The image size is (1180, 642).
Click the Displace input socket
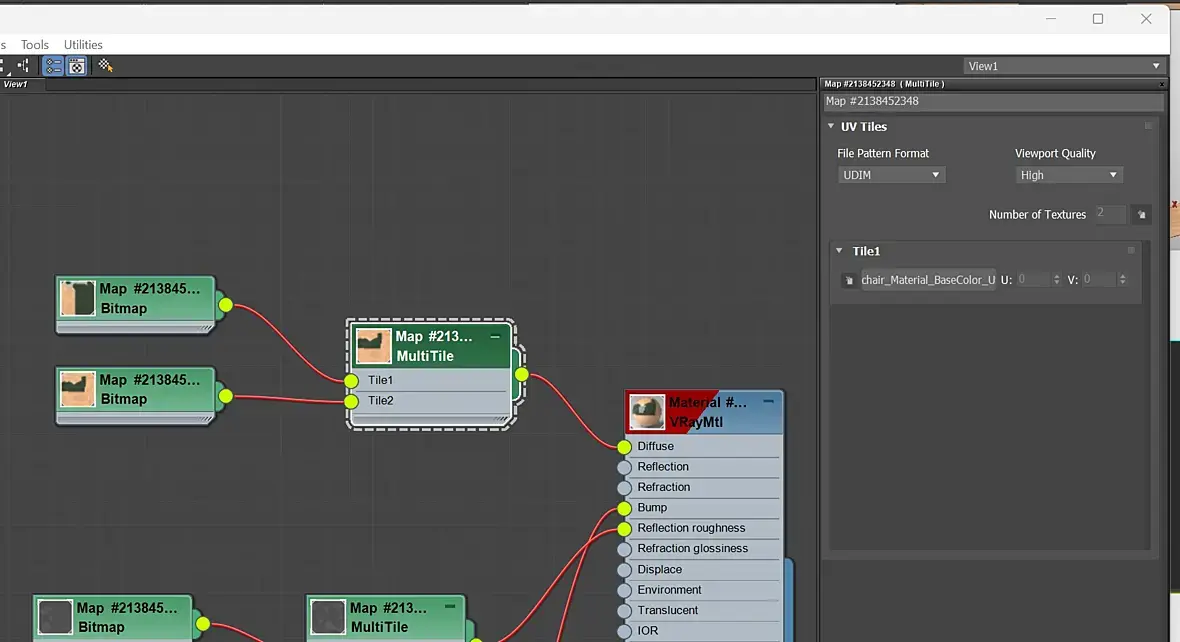pos(624,570)
